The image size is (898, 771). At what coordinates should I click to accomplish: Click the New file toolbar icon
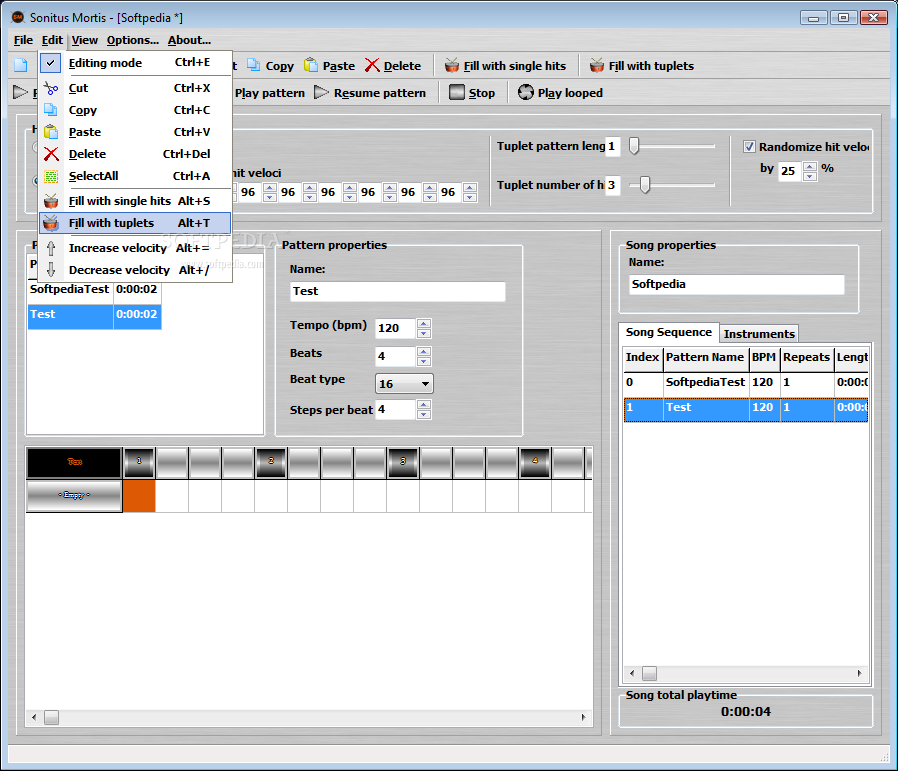coord(21,65)
